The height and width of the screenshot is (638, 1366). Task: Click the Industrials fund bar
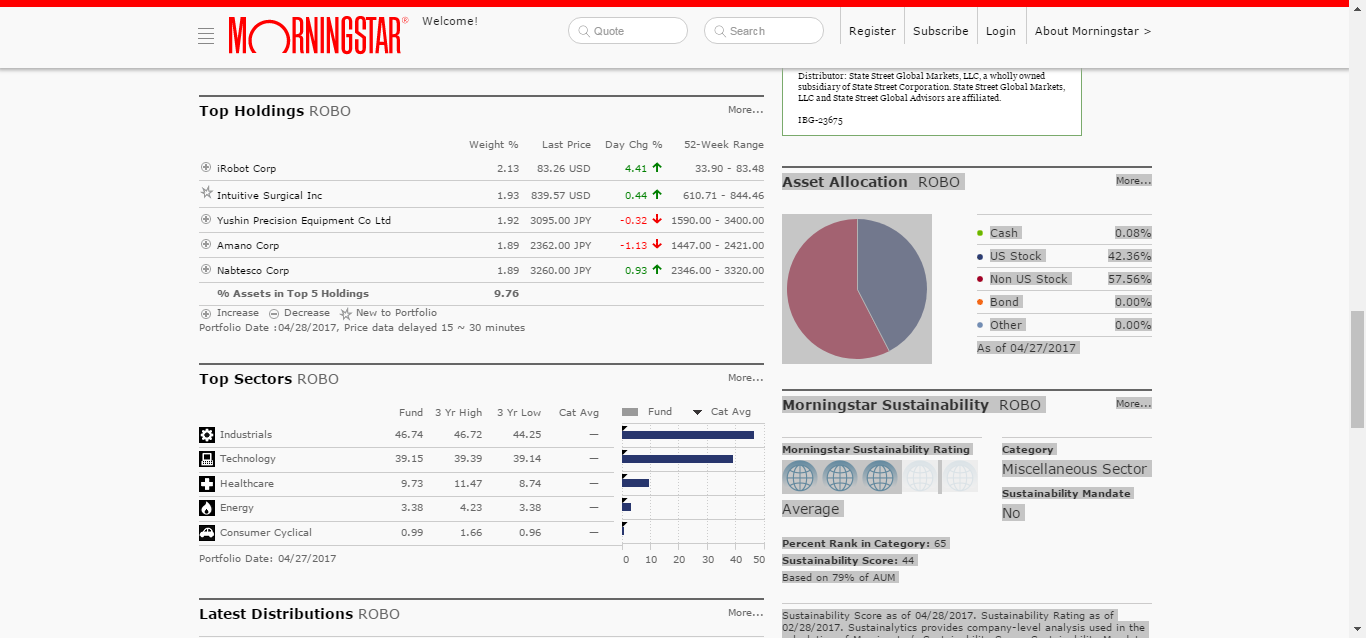688,435
